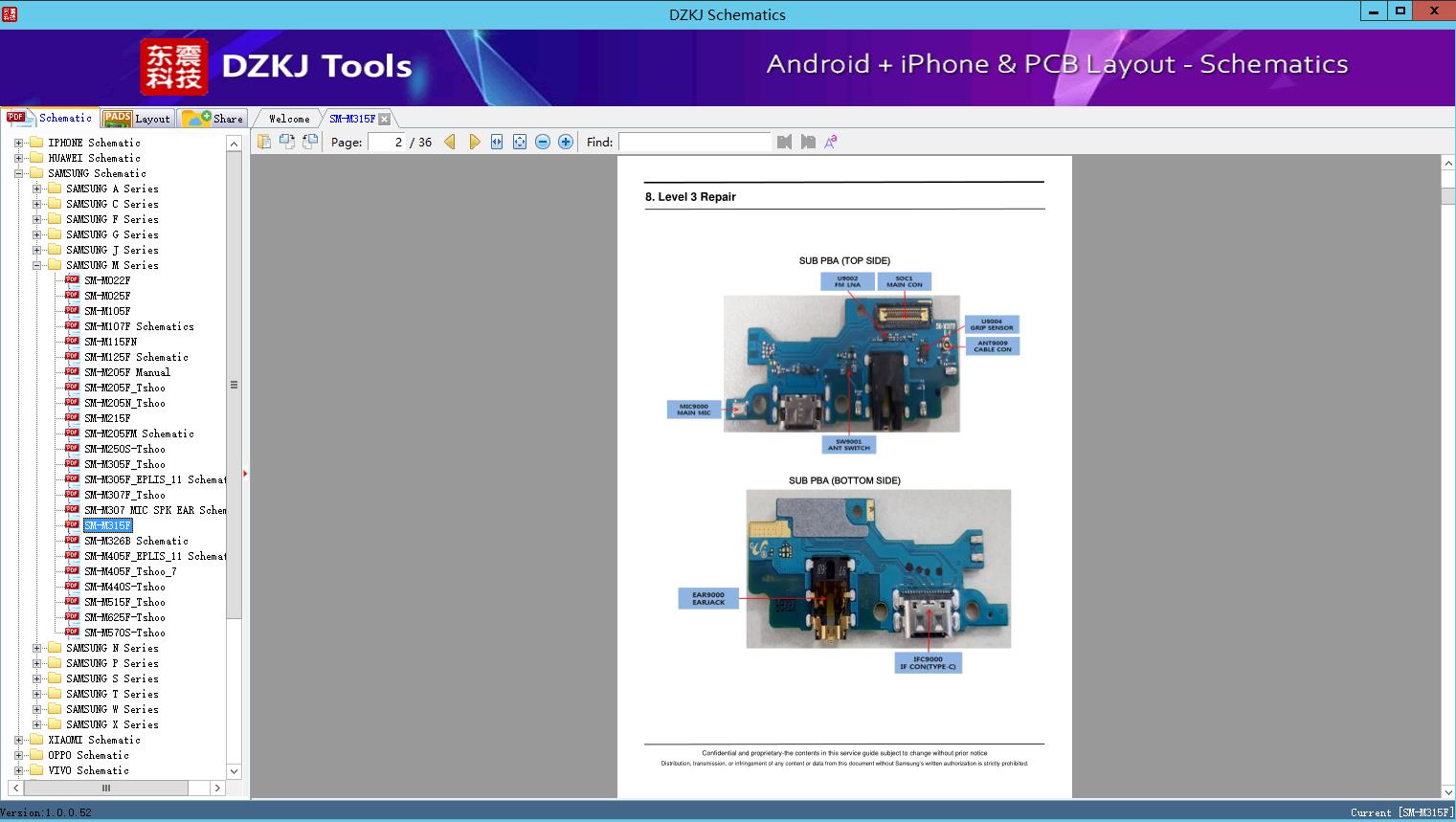Expand the IPHONE Schematic node
Image resolution: width=1456 pixels, height=822 pixels.
pyautogui.click(x=18, y=143)
